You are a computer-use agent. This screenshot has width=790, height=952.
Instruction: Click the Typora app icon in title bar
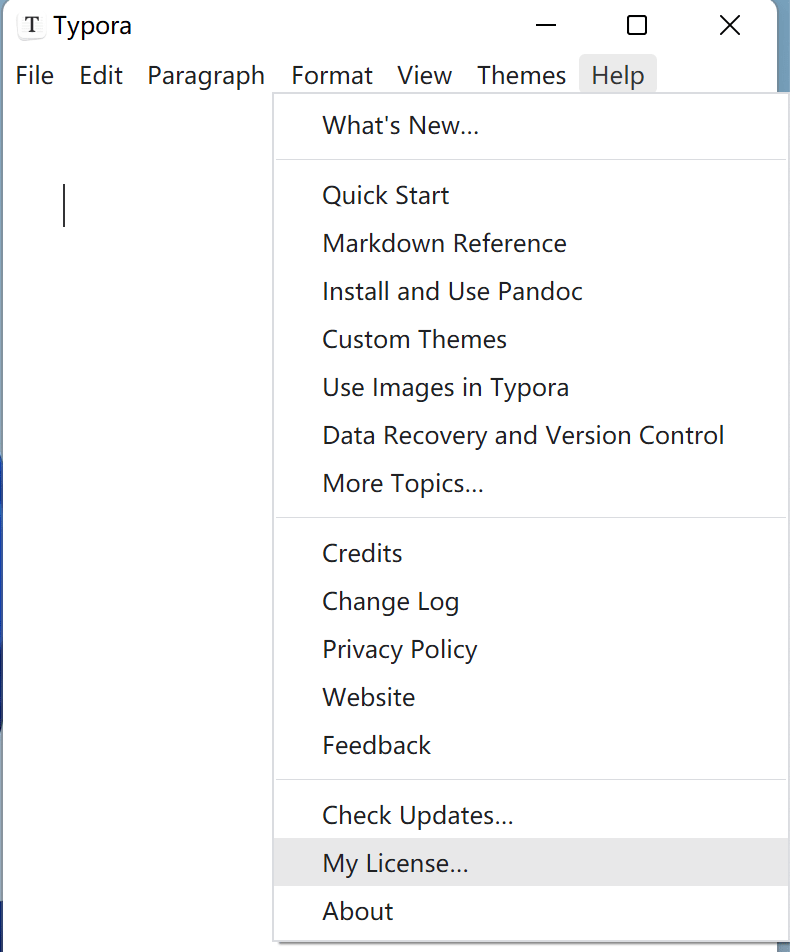pos(32,26)
